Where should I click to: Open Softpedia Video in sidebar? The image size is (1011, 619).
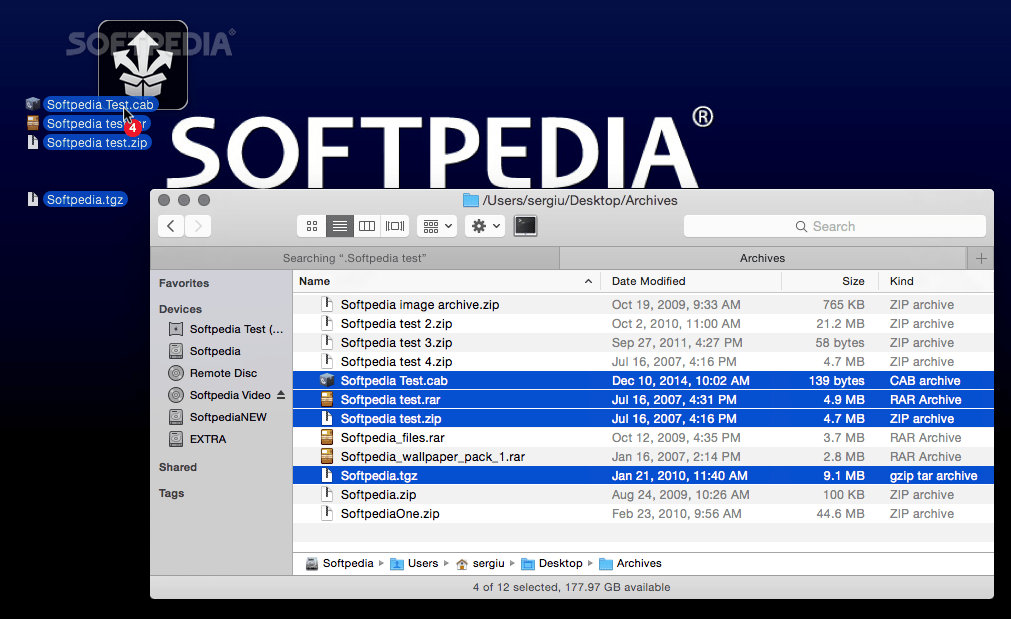(x=219, y=395)
